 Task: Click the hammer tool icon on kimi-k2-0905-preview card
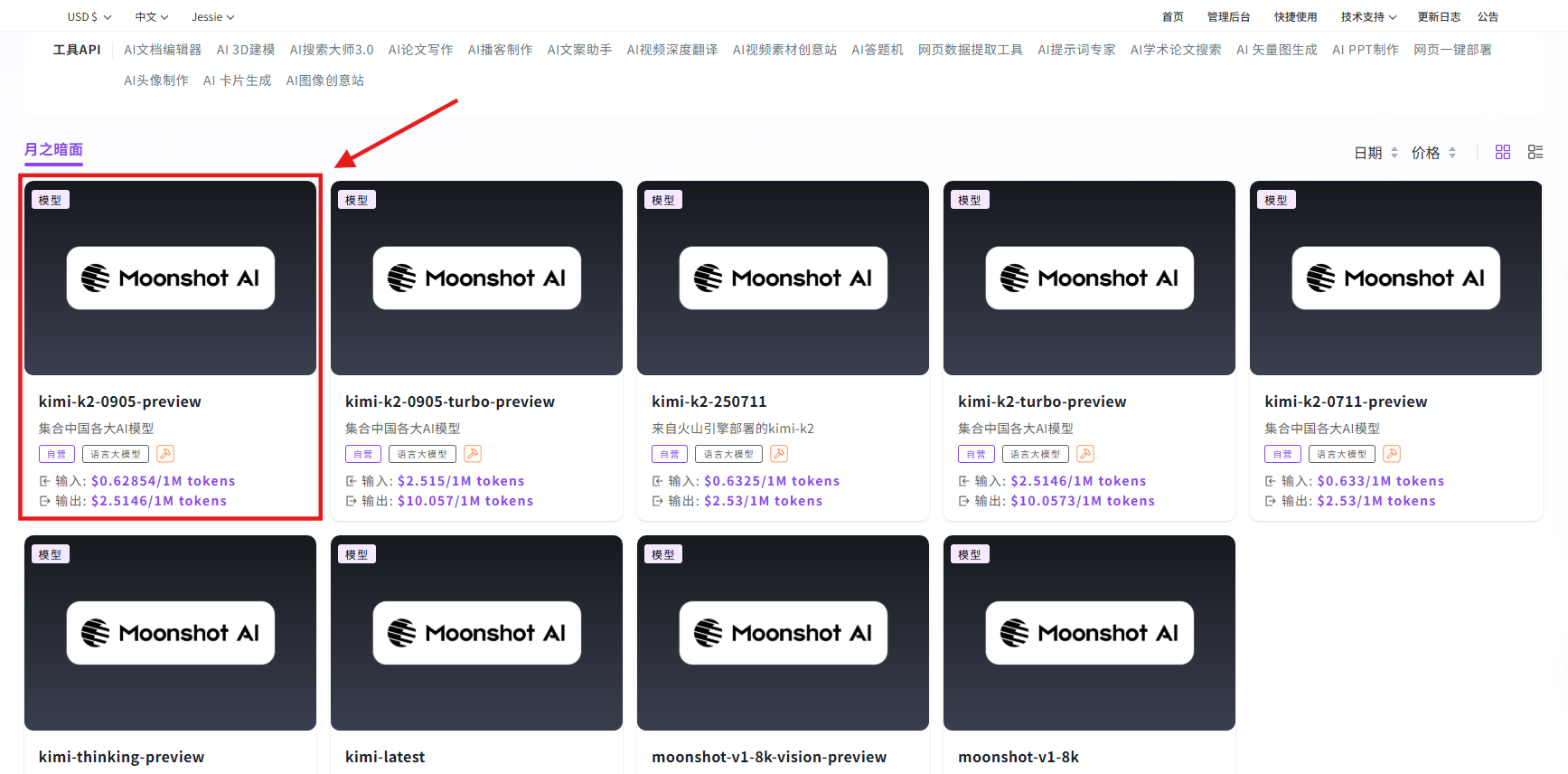point(165,454)
